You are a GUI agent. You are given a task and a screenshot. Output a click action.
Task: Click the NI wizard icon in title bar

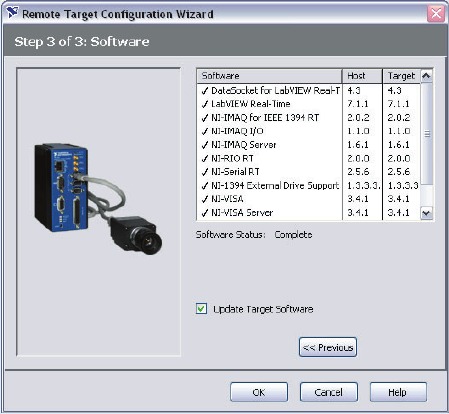pos(12,13)
